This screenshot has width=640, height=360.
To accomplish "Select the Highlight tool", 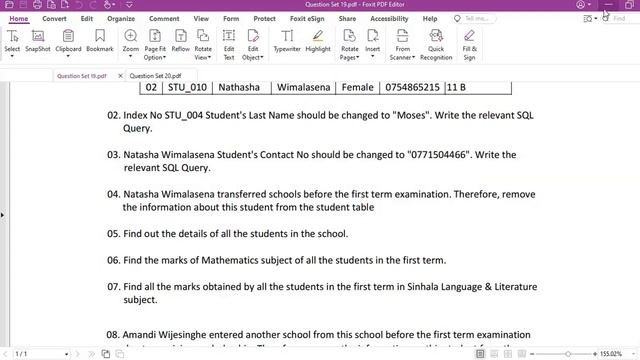I will 318,40.
